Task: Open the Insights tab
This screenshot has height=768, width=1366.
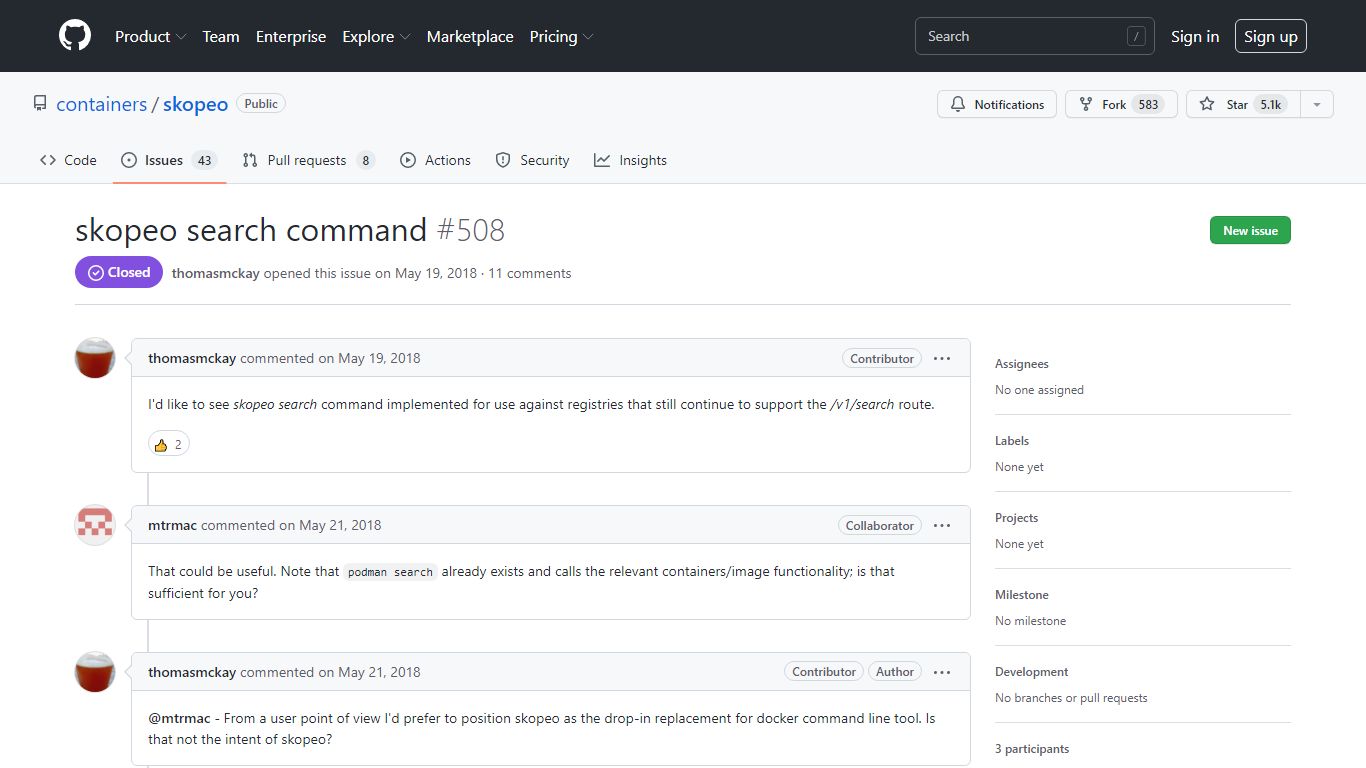Action: coord(630,160)
